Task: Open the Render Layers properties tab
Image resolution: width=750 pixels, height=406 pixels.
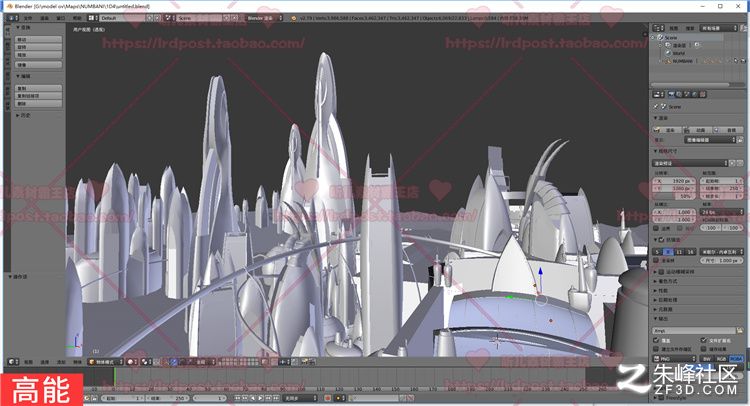Action: click(x=679, y=94)
